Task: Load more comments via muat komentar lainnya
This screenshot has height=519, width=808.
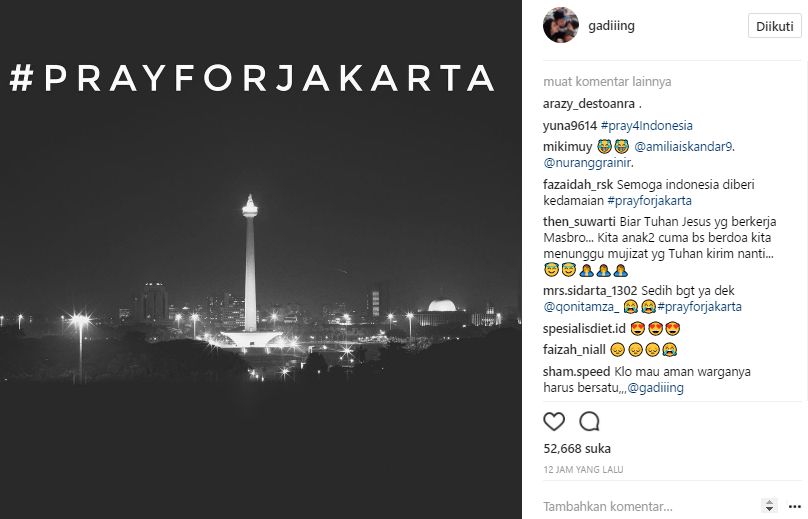Action: tap(607, 81)
